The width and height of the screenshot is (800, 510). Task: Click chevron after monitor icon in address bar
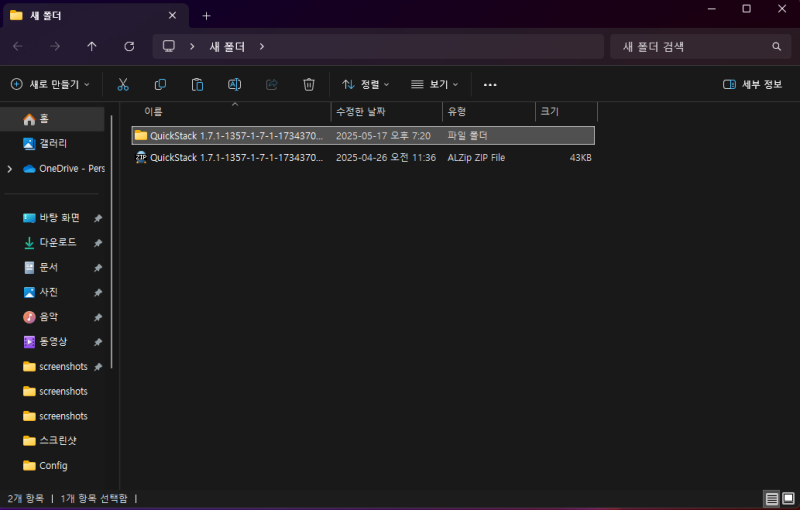[192, 46]
